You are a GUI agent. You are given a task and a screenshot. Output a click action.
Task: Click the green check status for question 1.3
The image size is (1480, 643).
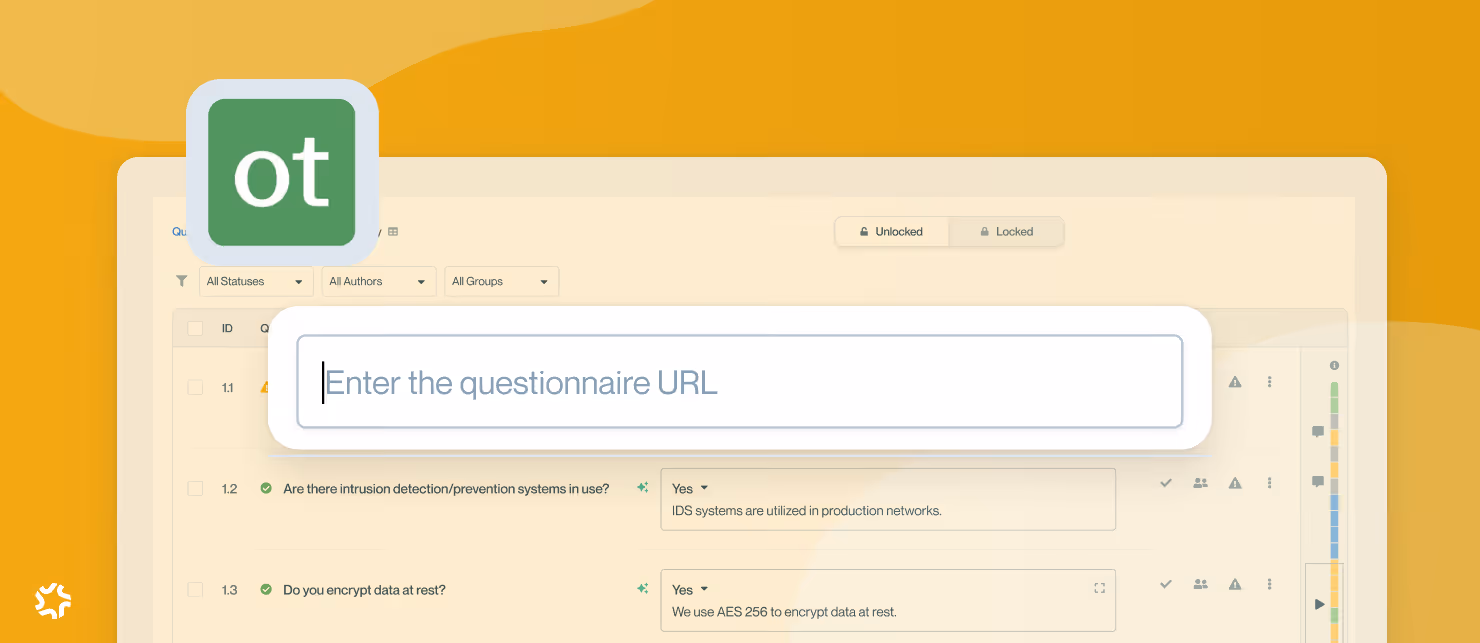[x=266, y=589]
